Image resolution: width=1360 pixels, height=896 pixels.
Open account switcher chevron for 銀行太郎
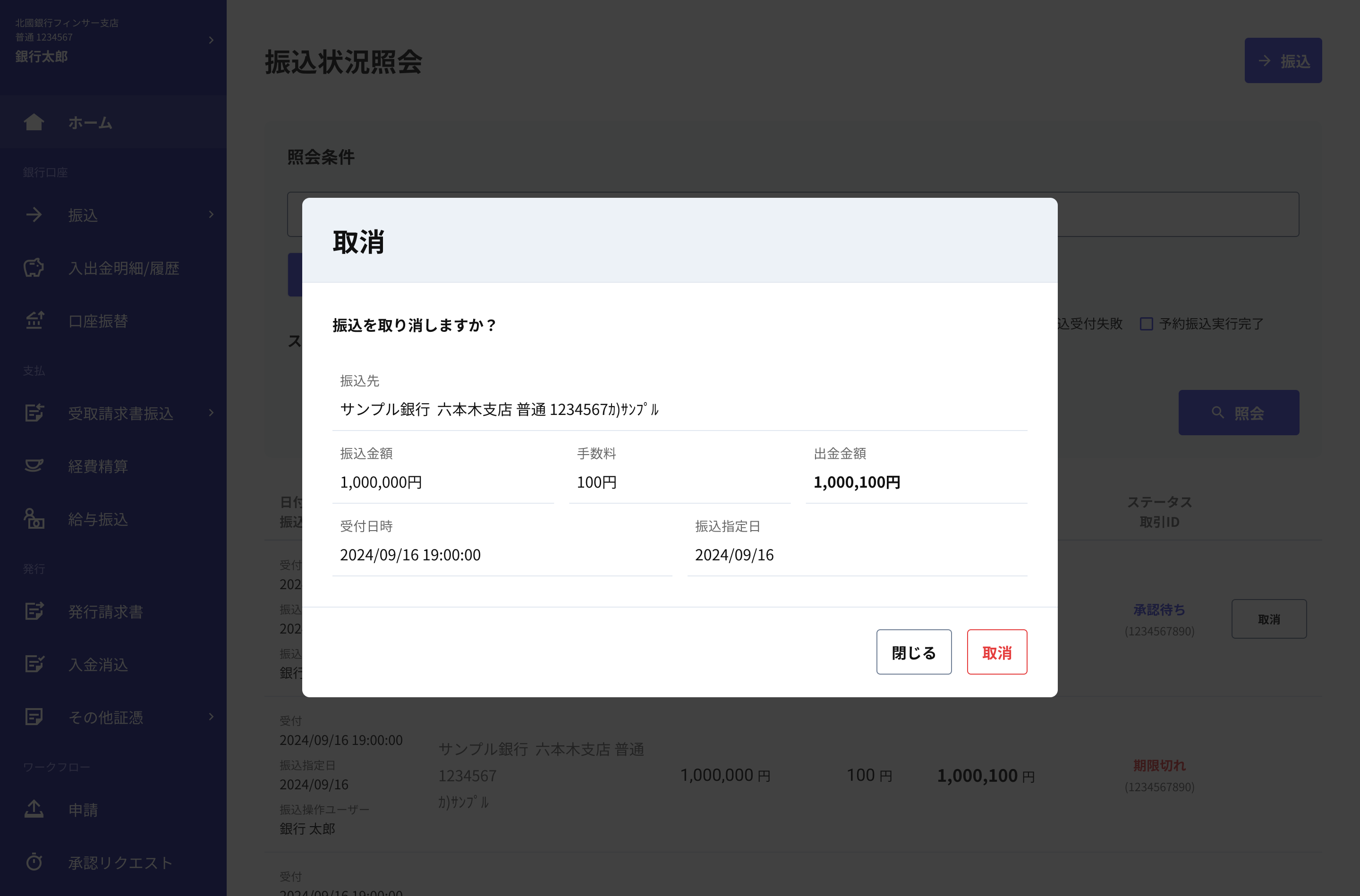(x=211, y=40)
